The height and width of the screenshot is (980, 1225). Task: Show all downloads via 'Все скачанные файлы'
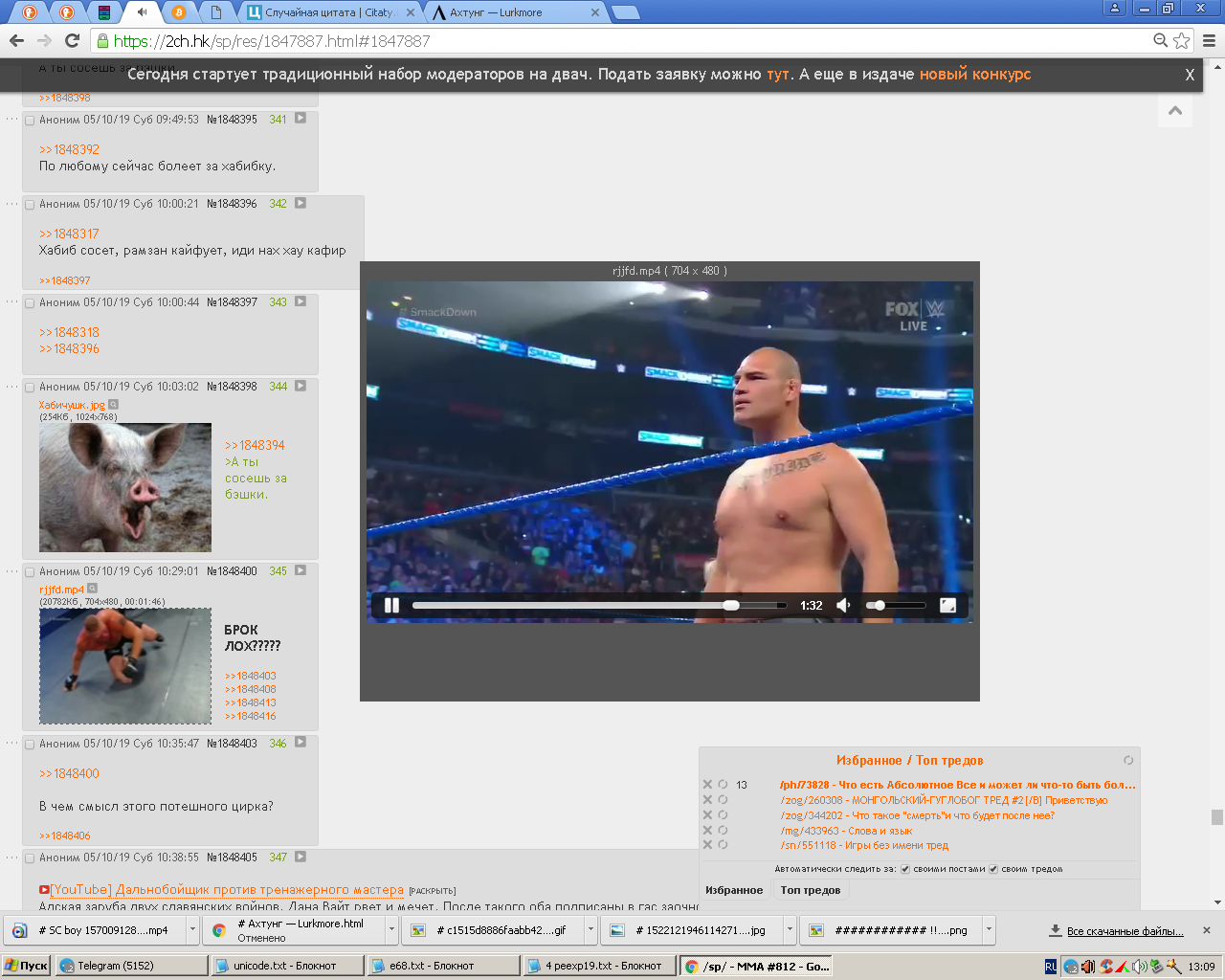[x=1125, y=930]
